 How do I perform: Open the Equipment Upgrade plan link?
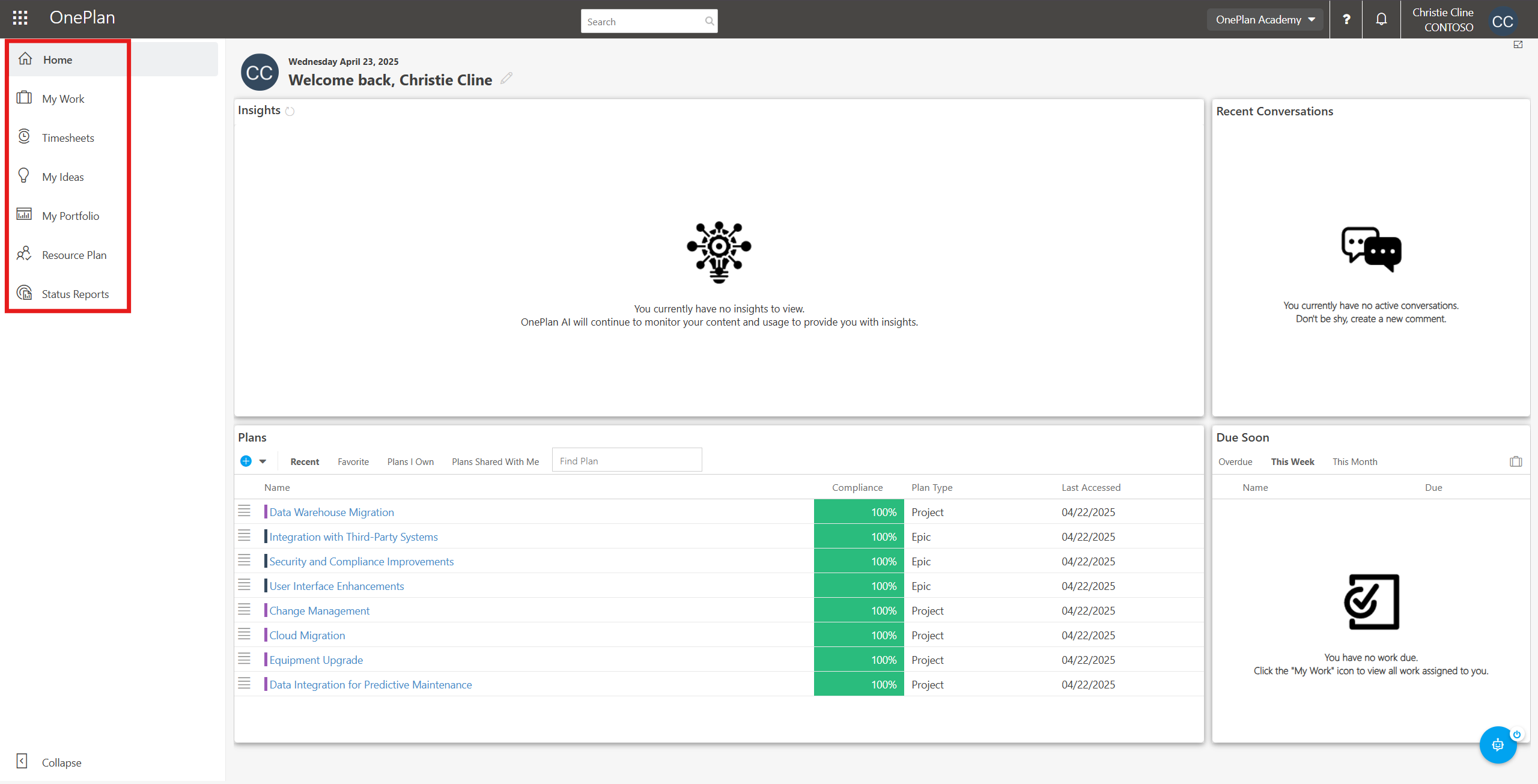coord(316,660)
